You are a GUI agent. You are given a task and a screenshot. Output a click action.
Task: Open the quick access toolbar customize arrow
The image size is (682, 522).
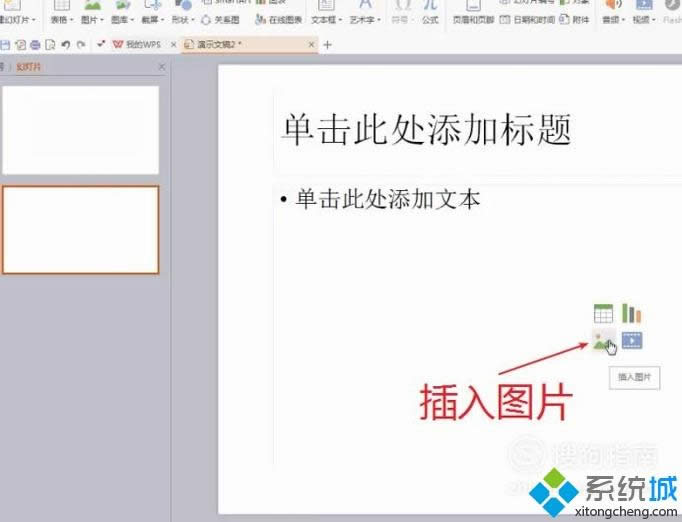click(x=101, y=44)
